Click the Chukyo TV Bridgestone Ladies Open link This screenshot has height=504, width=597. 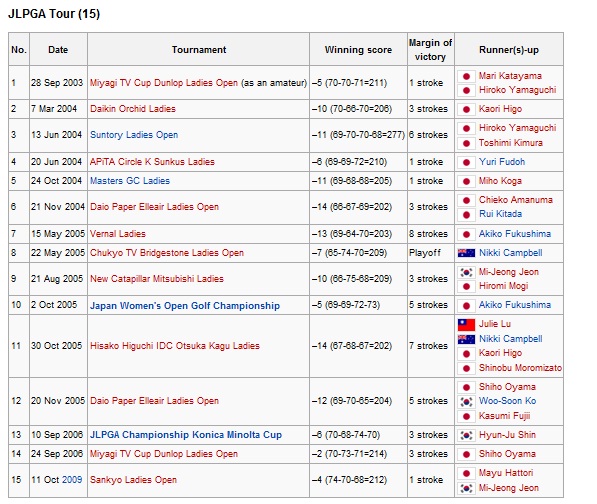pyautogui.click(x=167, y=253)
